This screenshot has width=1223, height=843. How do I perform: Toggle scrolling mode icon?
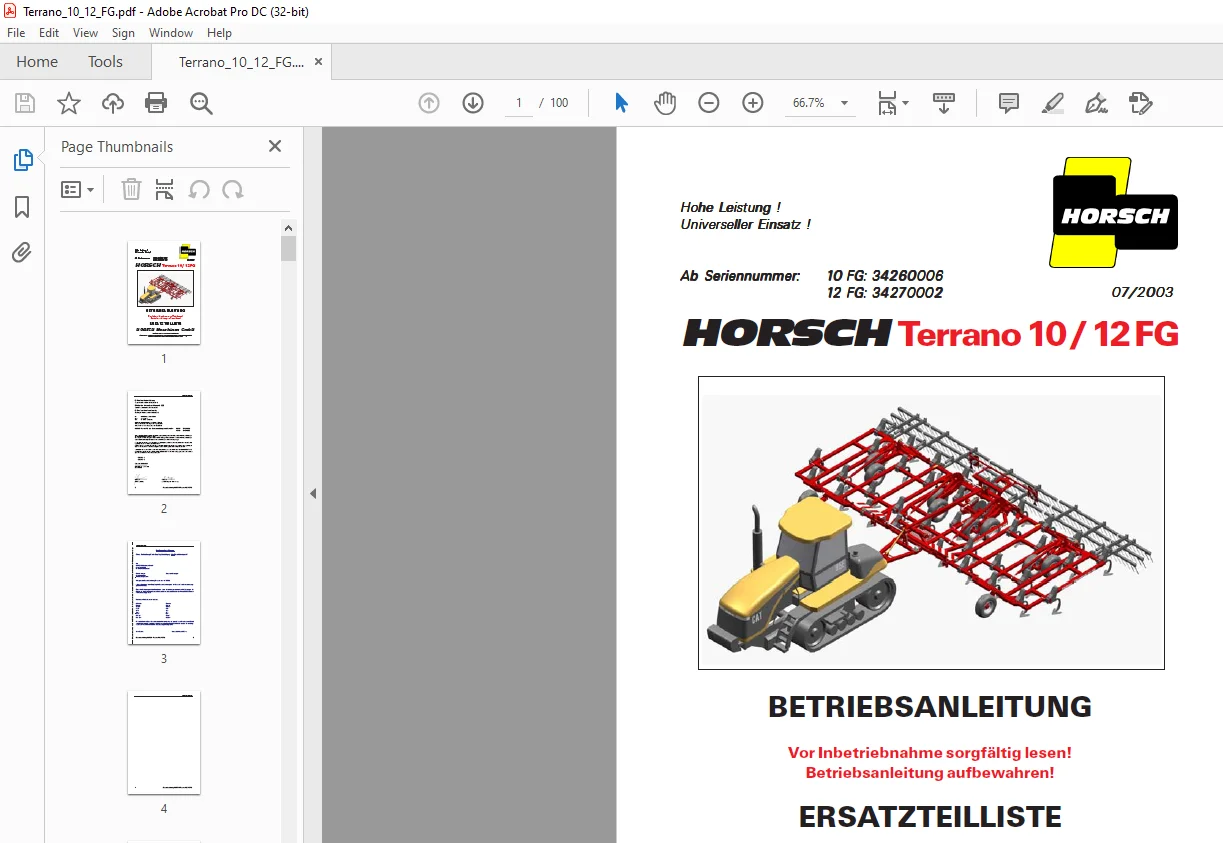(x=944, y=103)
